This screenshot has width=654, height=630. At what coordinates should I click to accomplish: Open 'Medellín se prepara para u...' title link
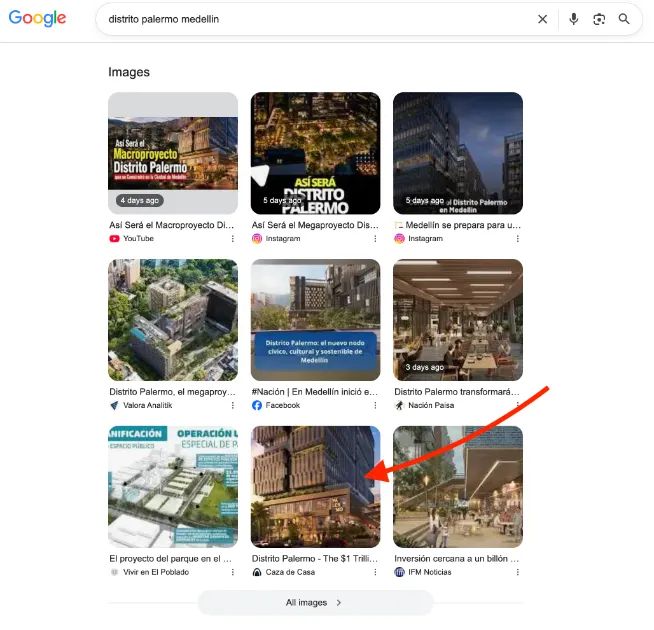(458, 225)
